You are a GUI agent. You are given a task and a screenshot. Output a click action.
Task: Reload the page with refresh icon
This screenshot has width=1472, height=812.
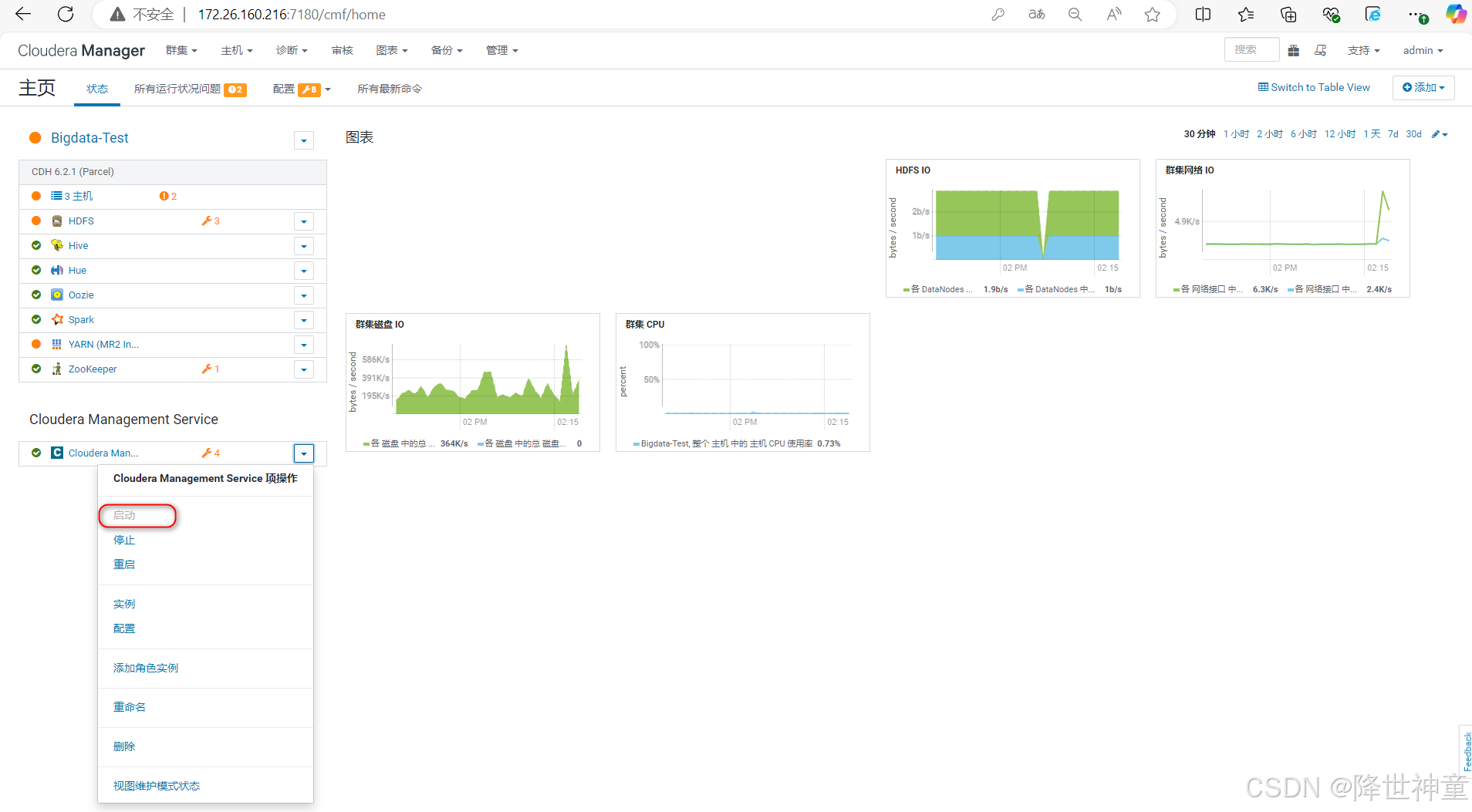pyautogui.click(x=66, y=14)
